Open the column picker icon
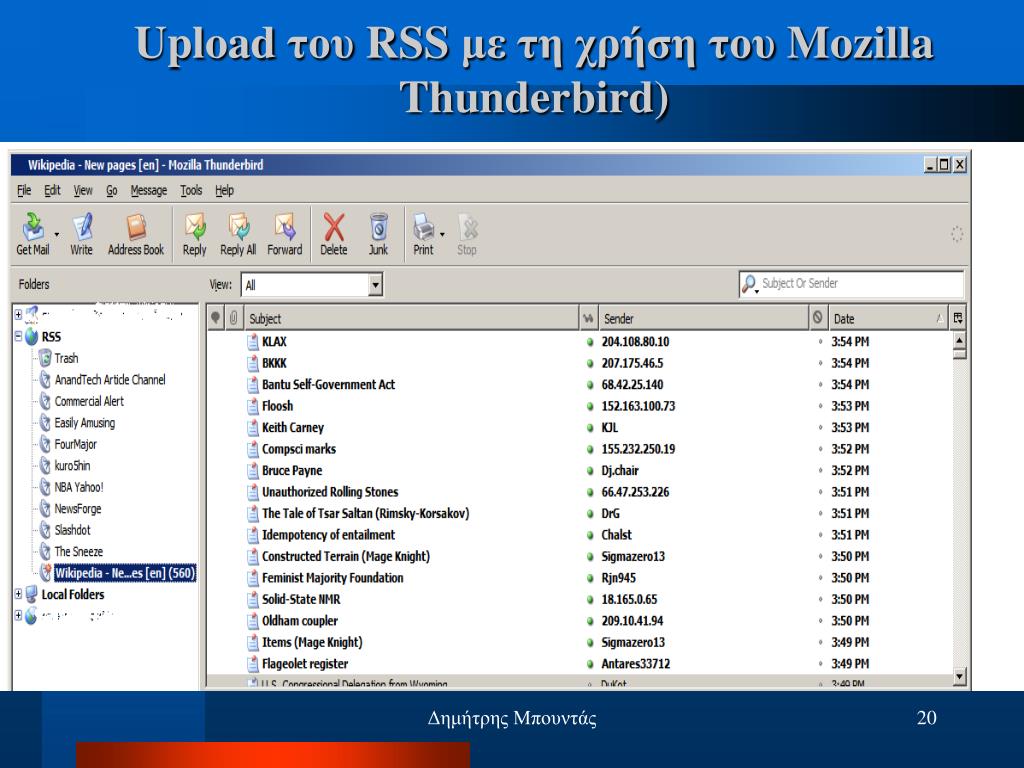This screenshot has width=1024, height=768. click(958, 319)
